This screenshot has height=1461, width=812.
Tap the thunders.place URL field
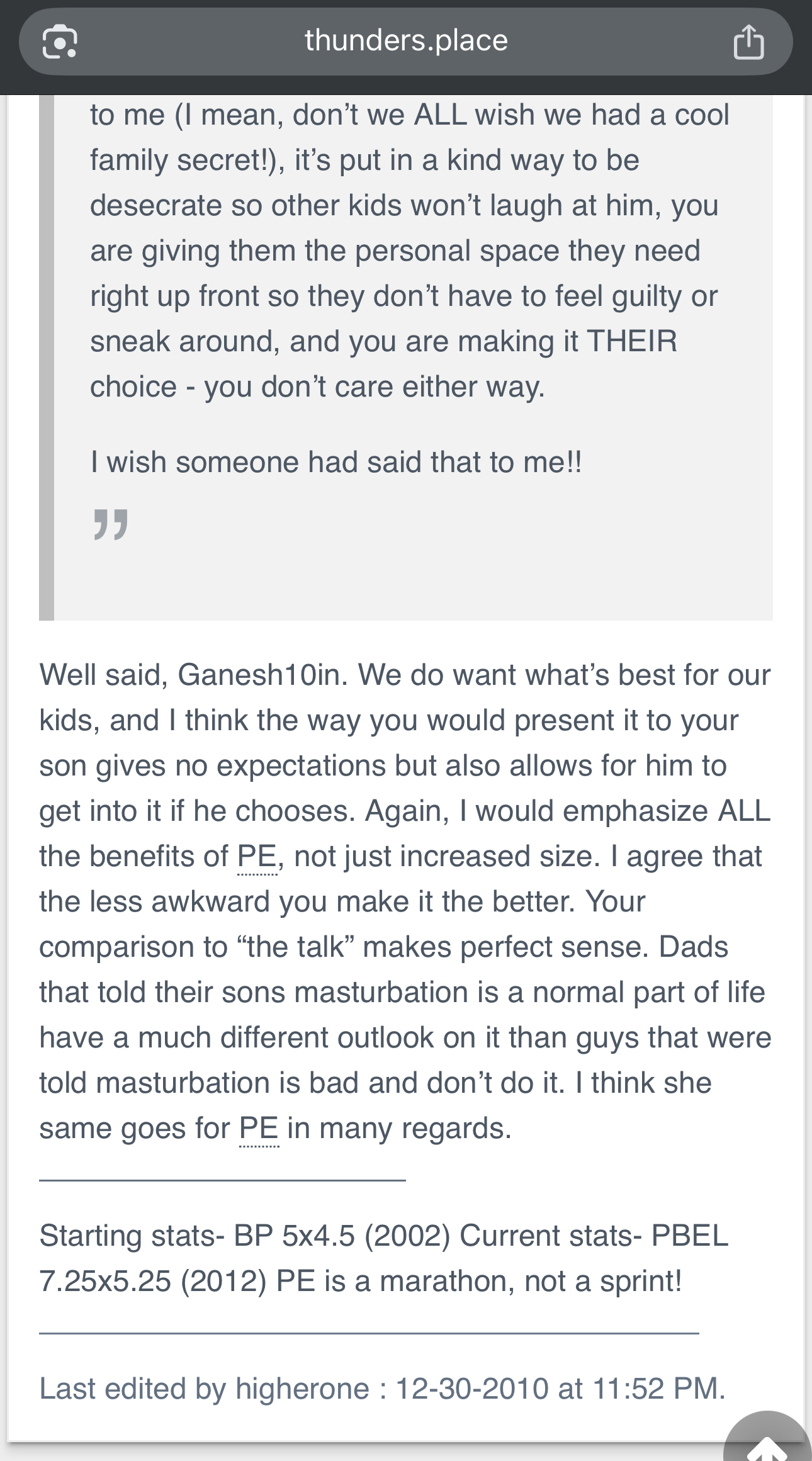point(406,42)
